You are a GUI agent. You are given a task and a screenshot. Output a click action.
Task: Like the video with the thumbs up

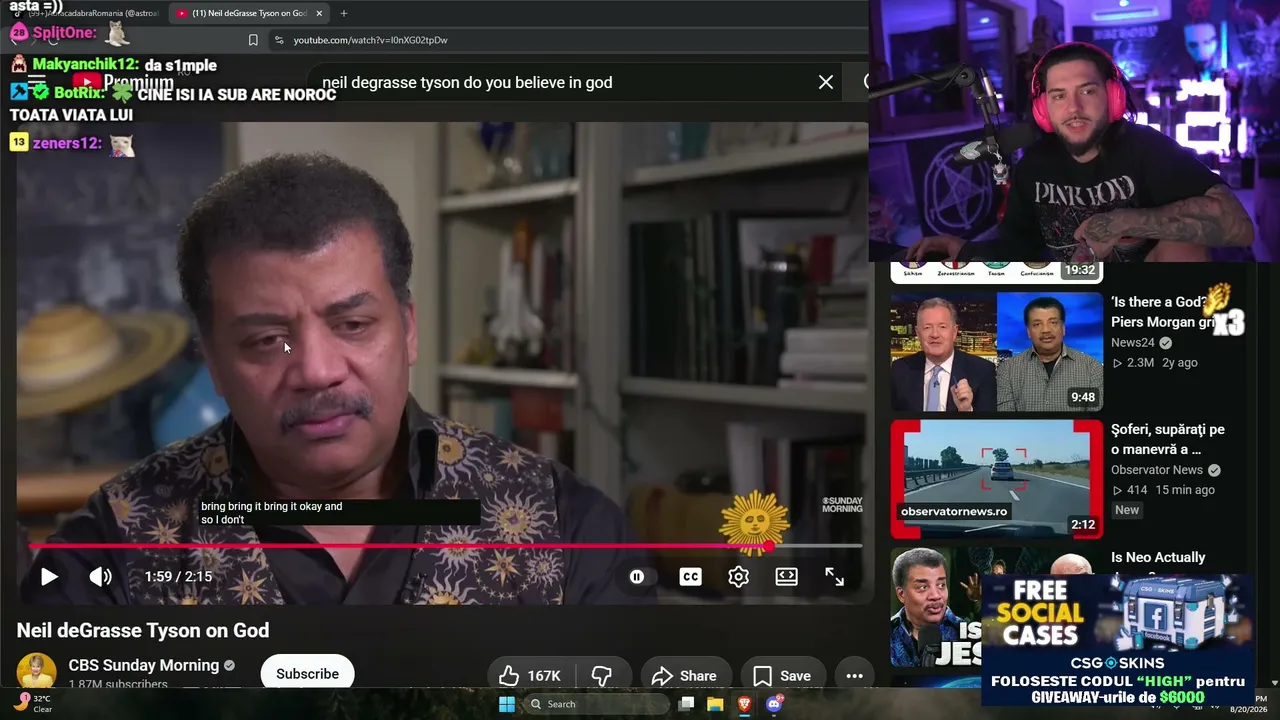[529, 676]
